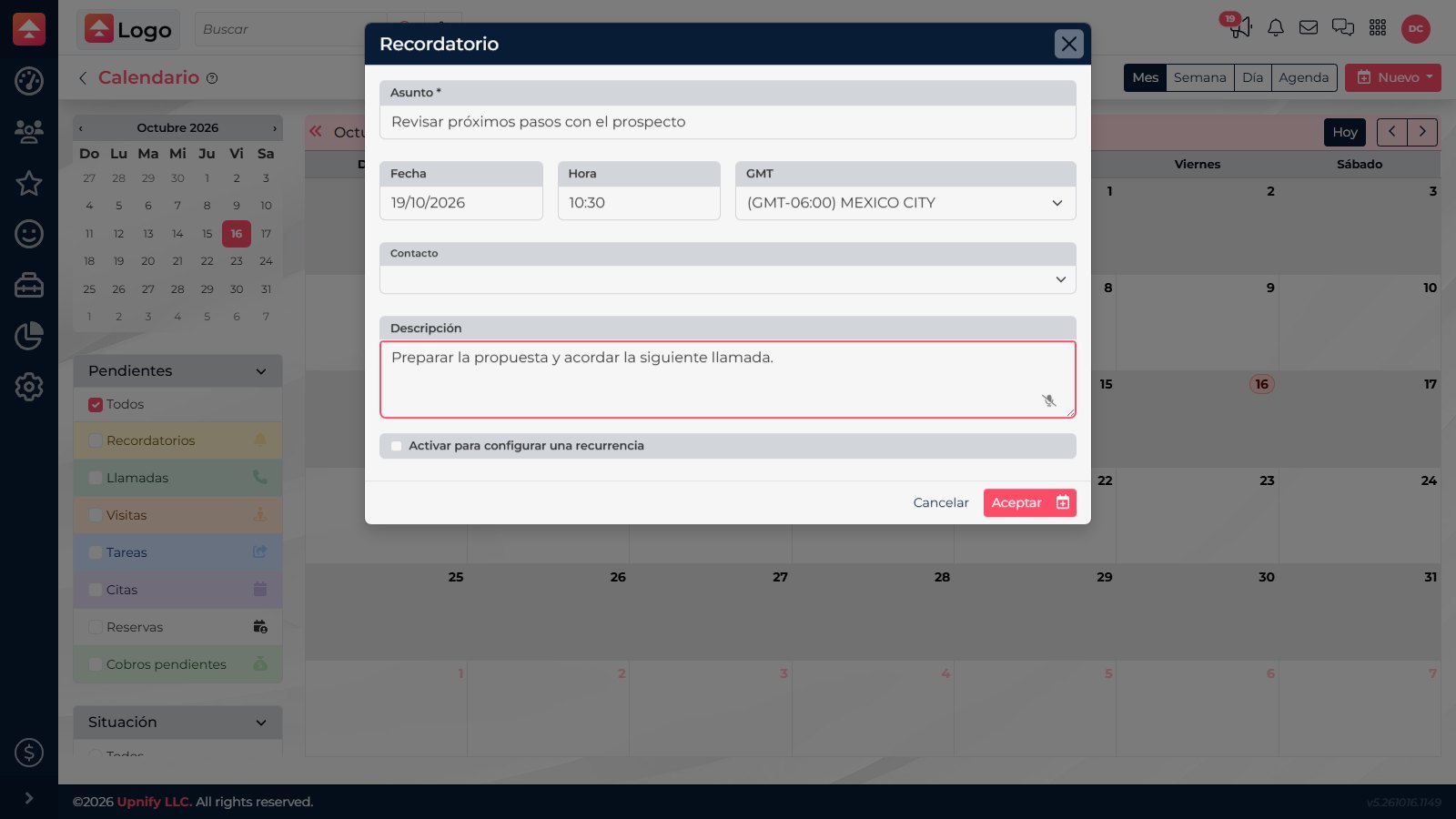Switch to Agenda calendar view
This screenshot has width=1456, height=819.
1304,77
